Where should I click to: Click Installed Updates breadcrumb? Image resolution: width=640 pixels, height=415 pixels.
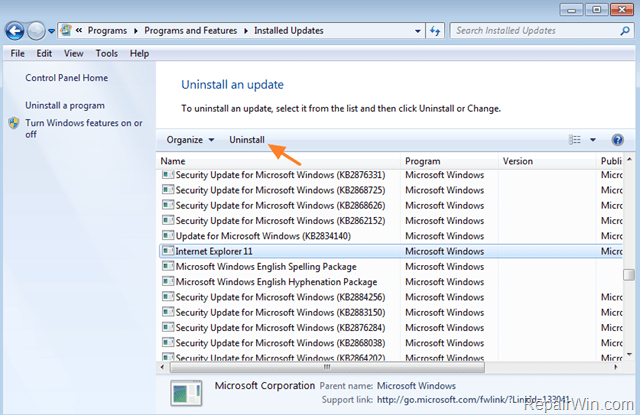pyautogui.click(x=289, y=31)
